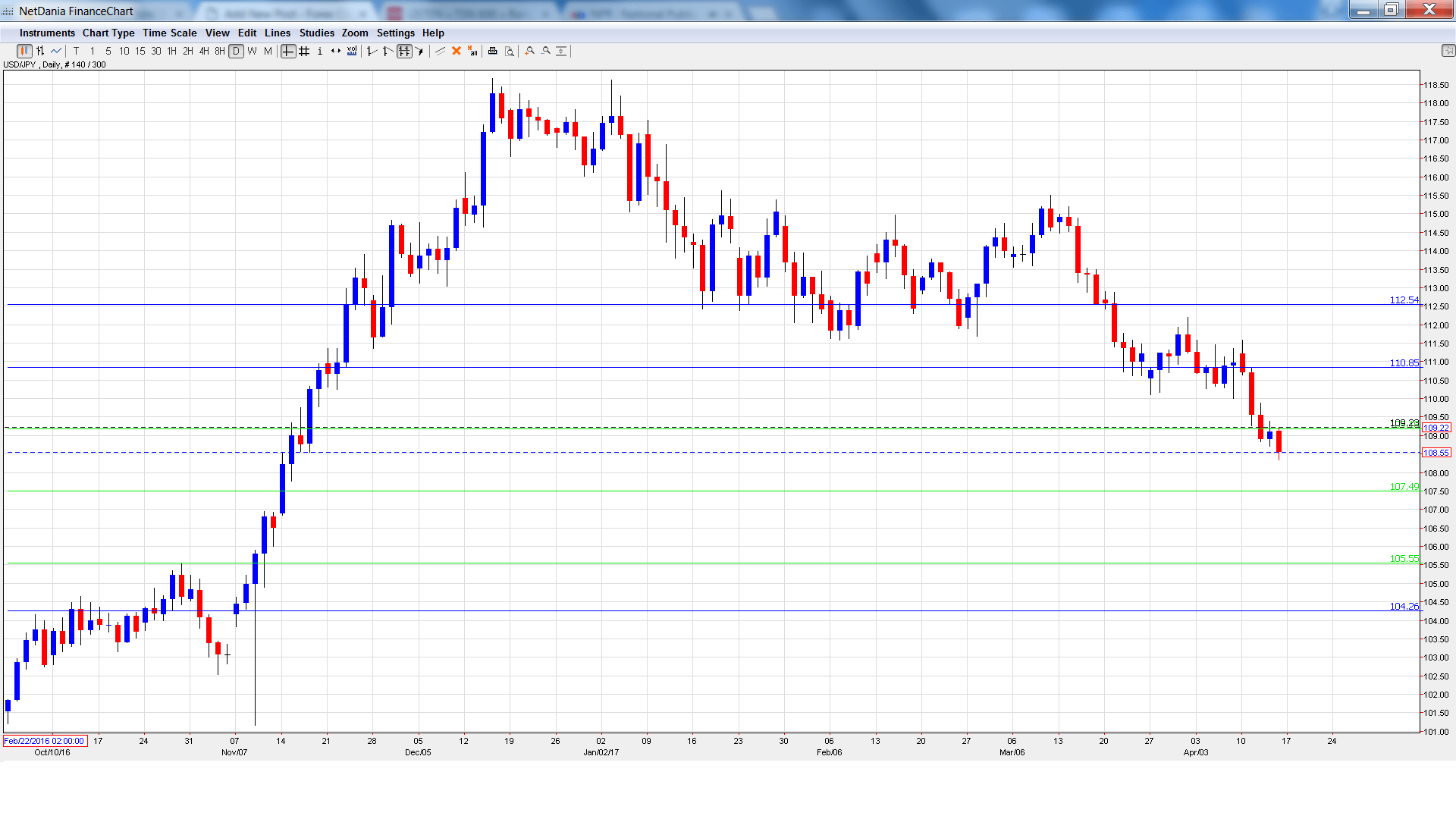This screenshot has height=819, width=1456.
Task: Open the Studies menu
Action: click(x=316, y=33)
